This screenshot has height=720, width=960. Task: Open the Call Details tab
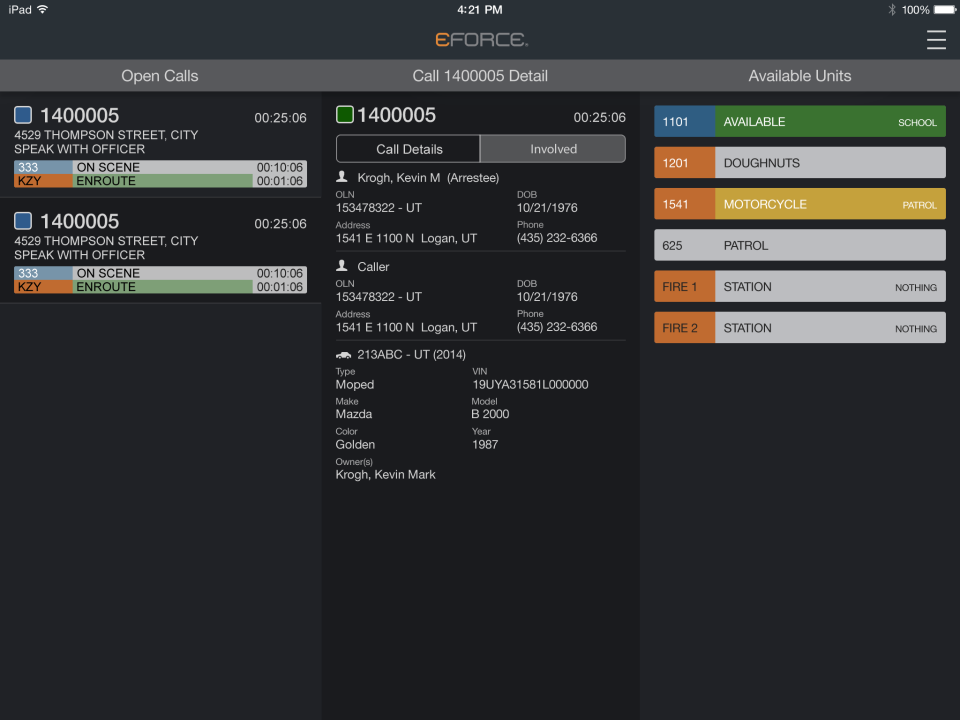[408, 148]
